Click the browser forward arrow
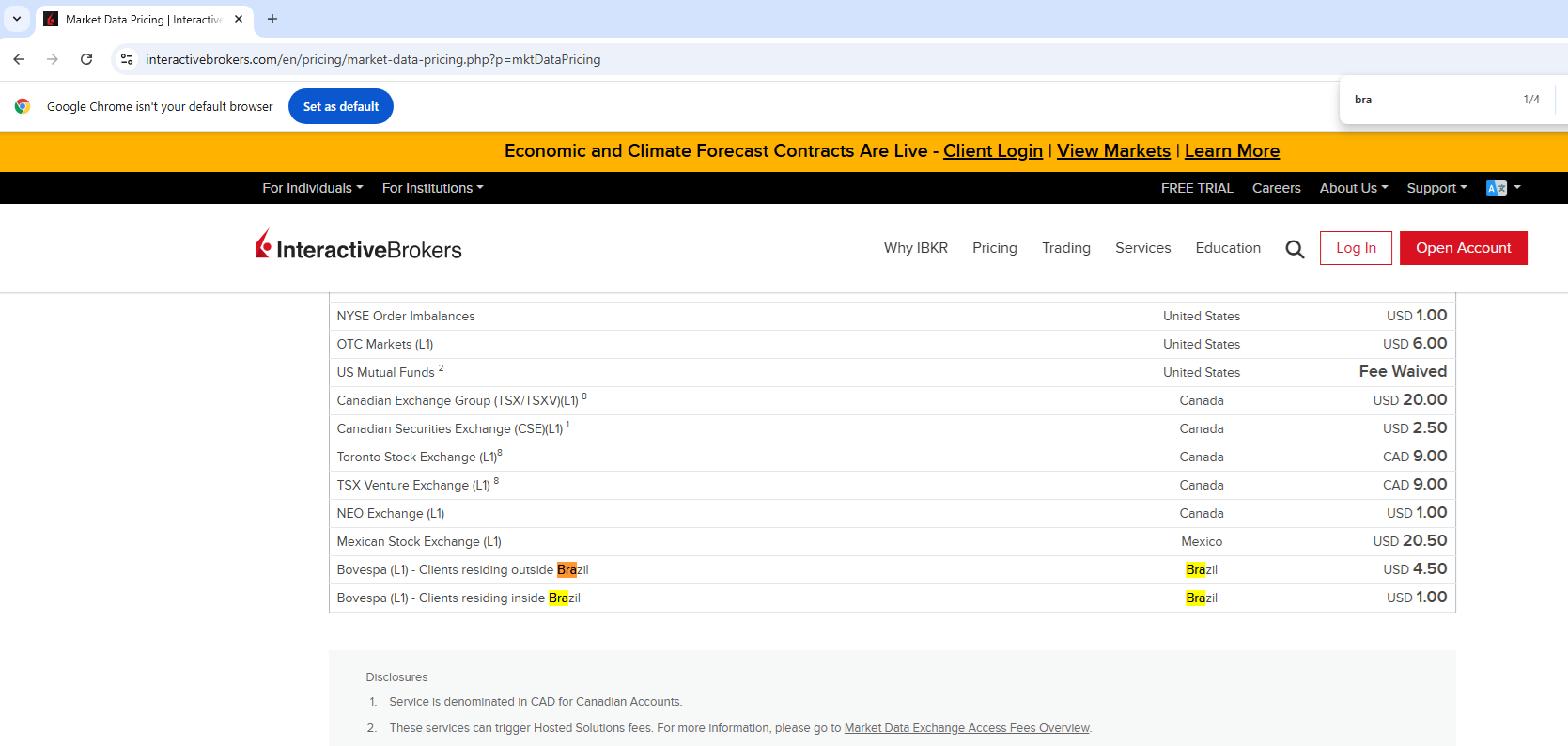This screenshot has height=746, width=1568. [x=53, y=59]
